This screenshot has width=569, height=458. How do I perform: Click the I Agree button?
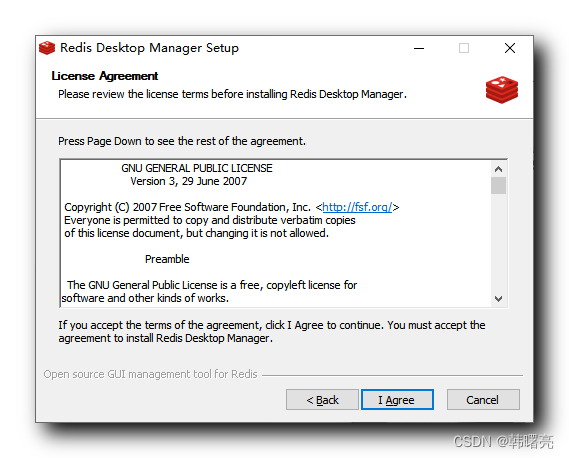point(397,400)
